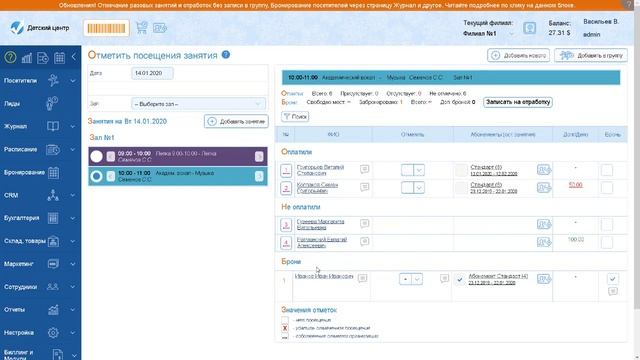Viewport: 640px width, 360px height.
Task: Toggle subscription checkbox in visitor row 1
Action: click(461, 170)
